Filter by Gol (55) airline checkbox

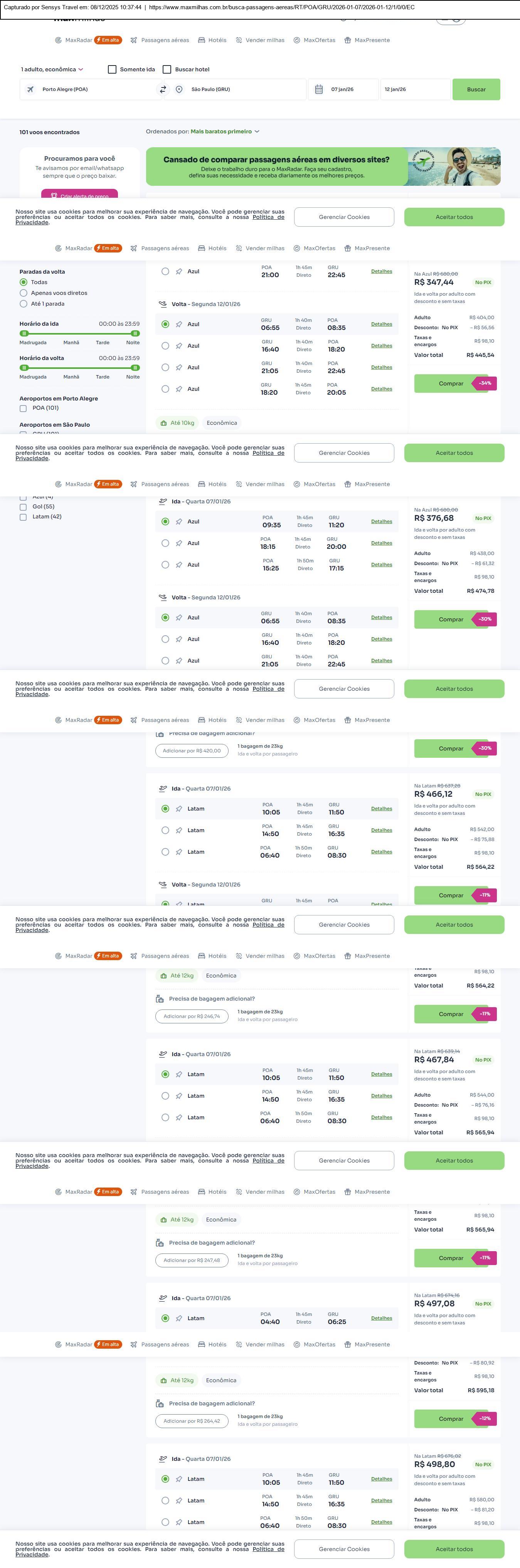[23, 507]
